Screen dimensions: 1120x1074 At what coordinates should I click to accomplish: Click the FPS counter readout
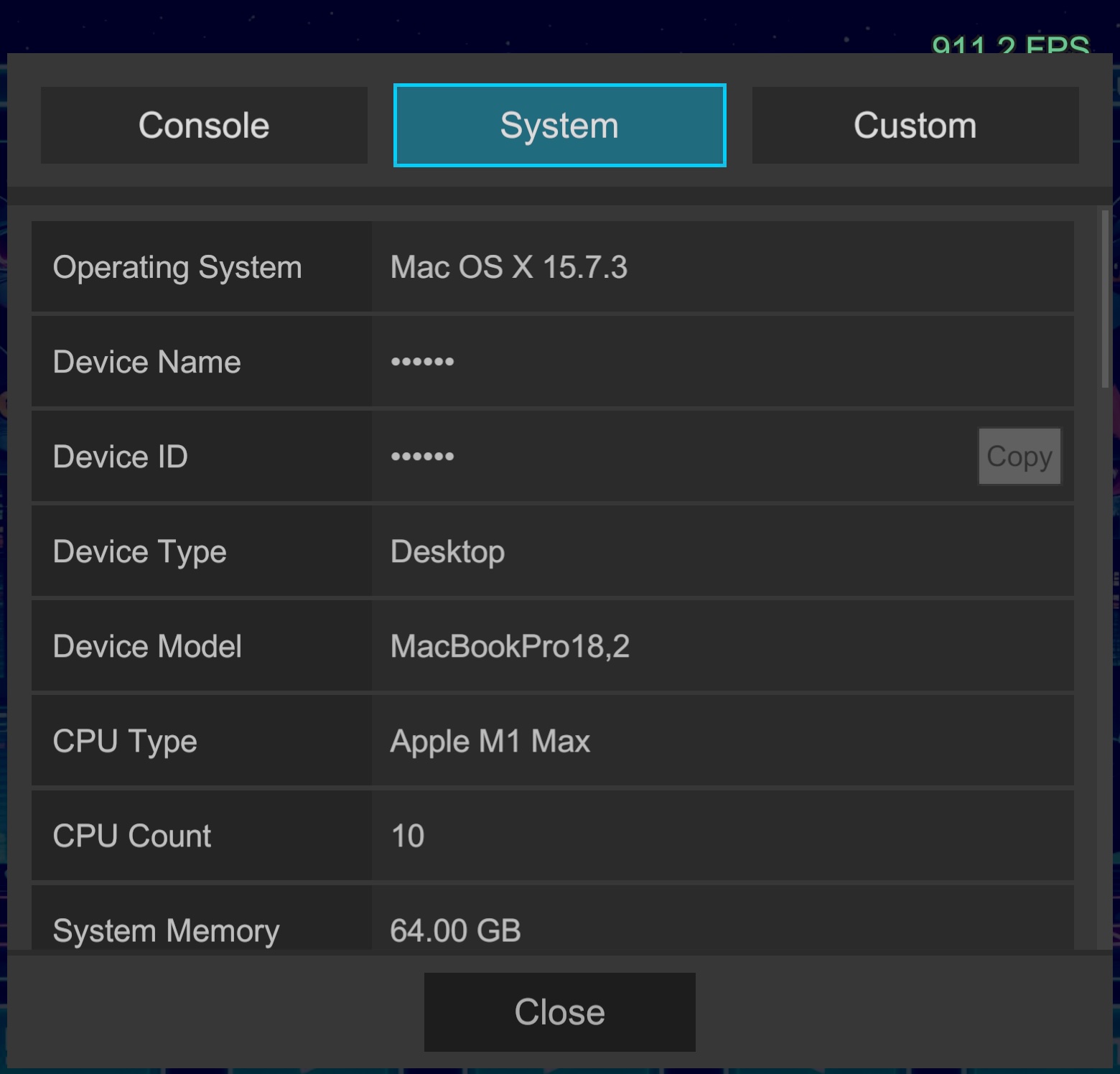(x=1010, y=45)
